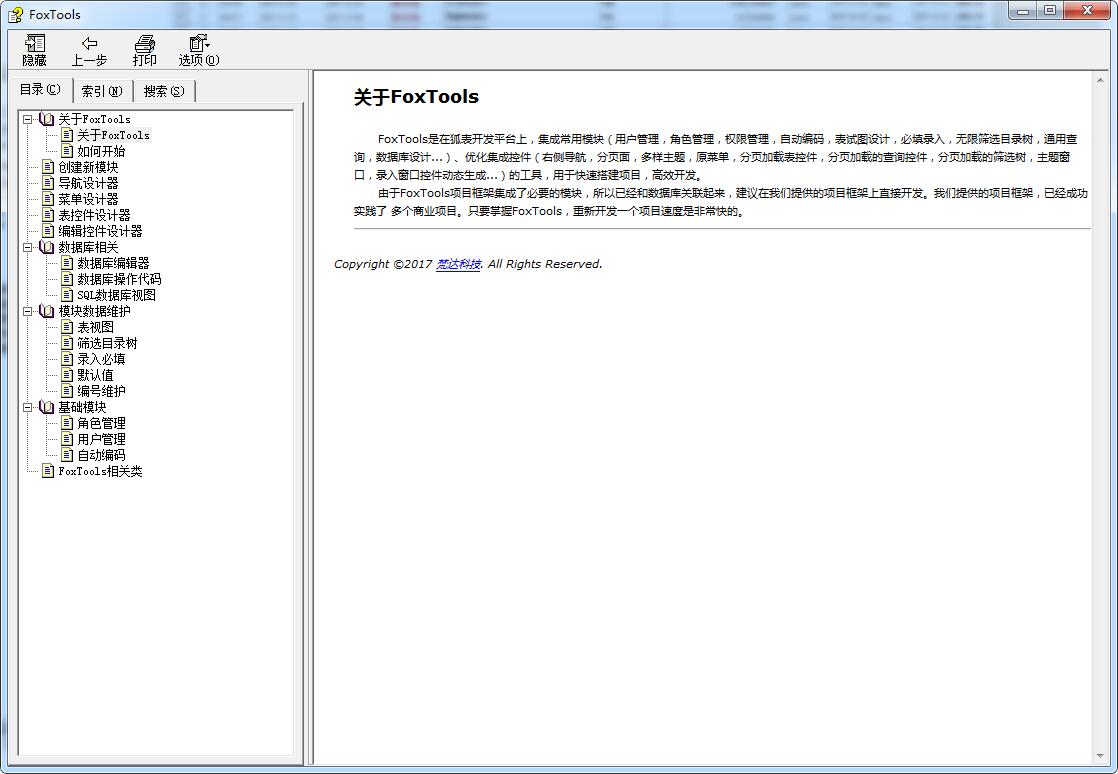
Task: Open the 数据库操作代码 topic
Action: [119, 279]
